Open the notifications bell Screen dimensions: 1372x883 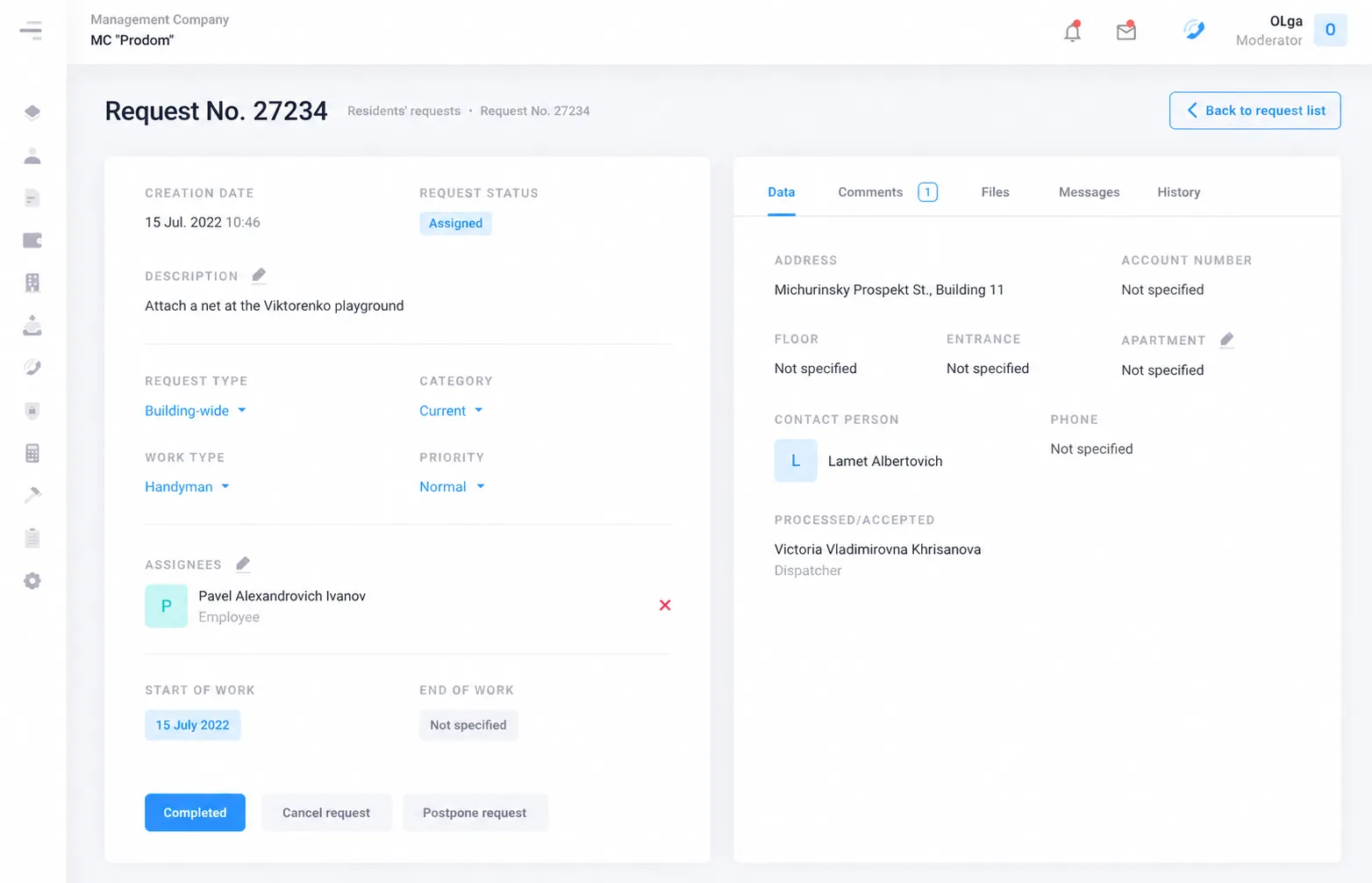(1072, 32)
